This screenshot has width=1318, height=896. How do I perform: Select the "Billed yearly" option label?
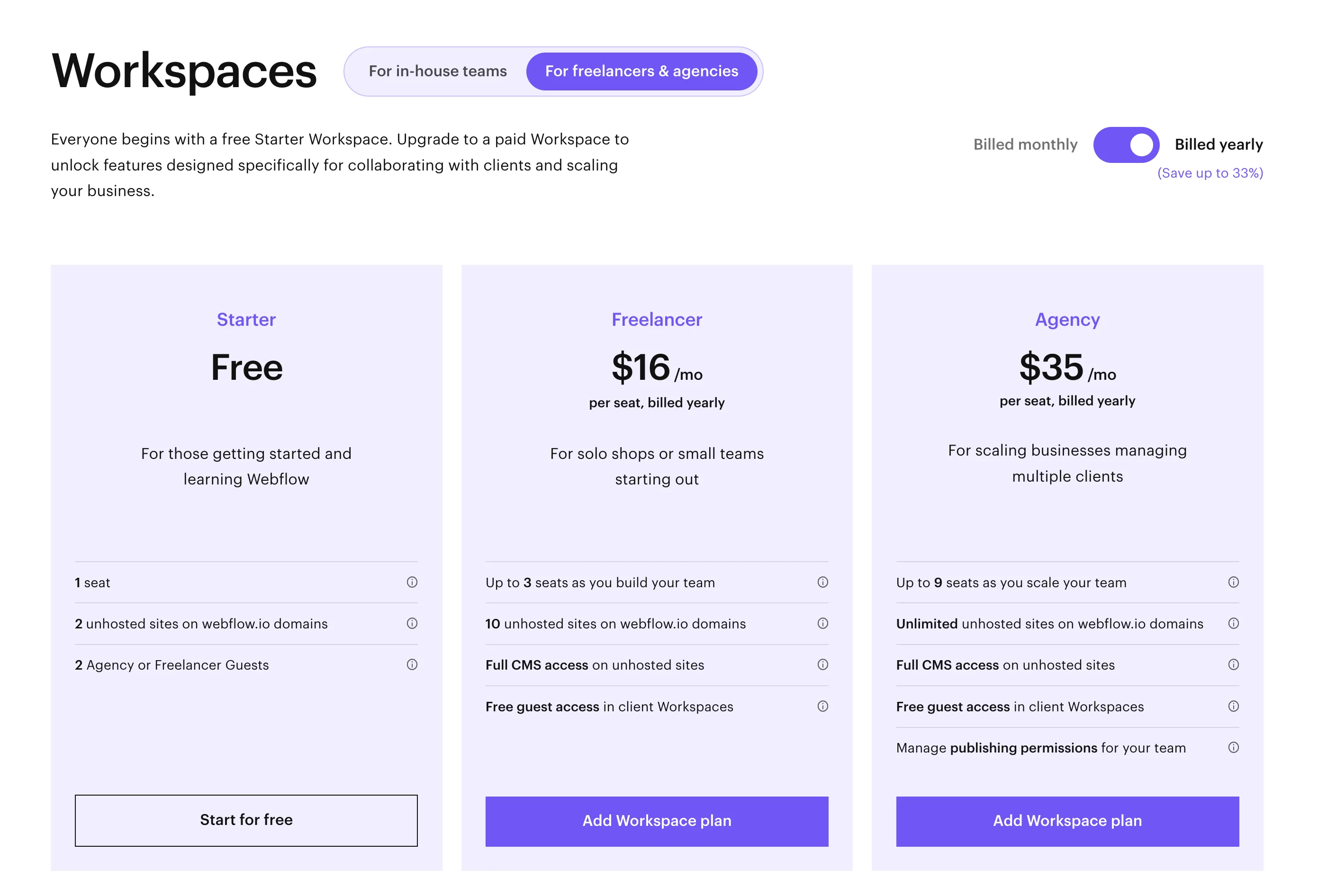coord(1218,144)
